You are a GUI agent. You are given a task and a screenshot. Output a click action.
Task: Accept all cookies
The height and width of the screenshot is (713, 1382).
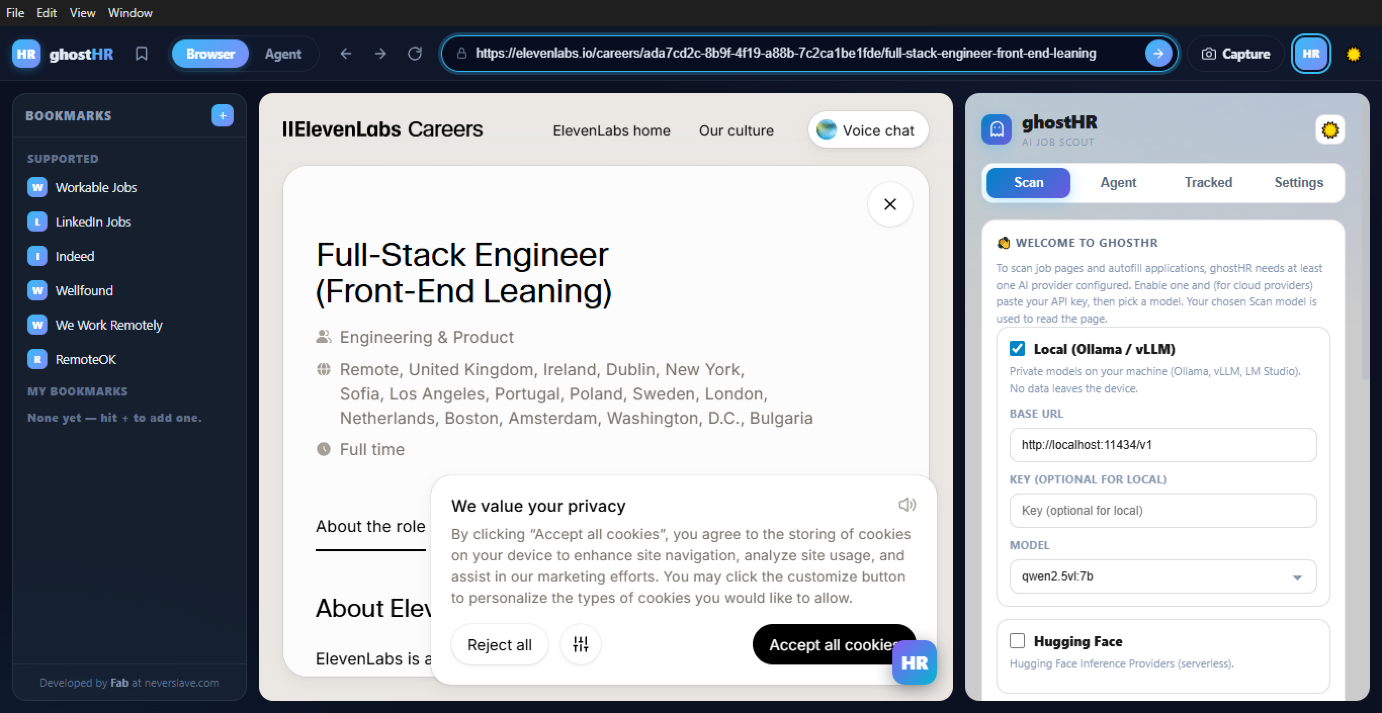(834, 644)
